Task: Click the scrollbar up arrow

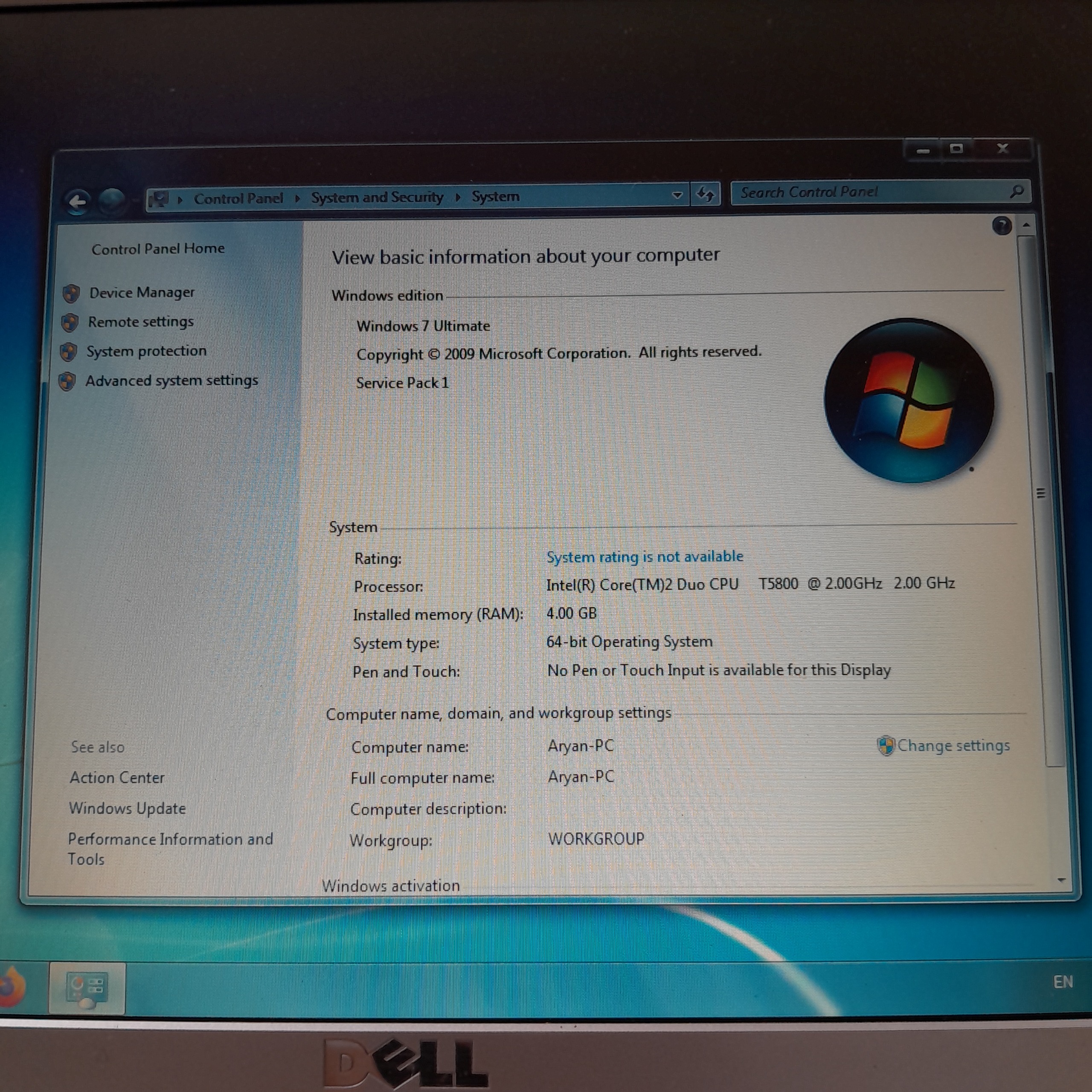Action: click(1026, 225)
